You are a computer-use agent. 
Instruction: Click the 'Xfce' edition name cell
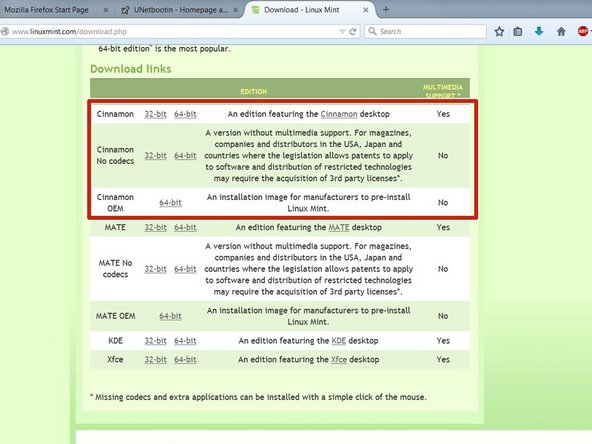coord(115,359)
